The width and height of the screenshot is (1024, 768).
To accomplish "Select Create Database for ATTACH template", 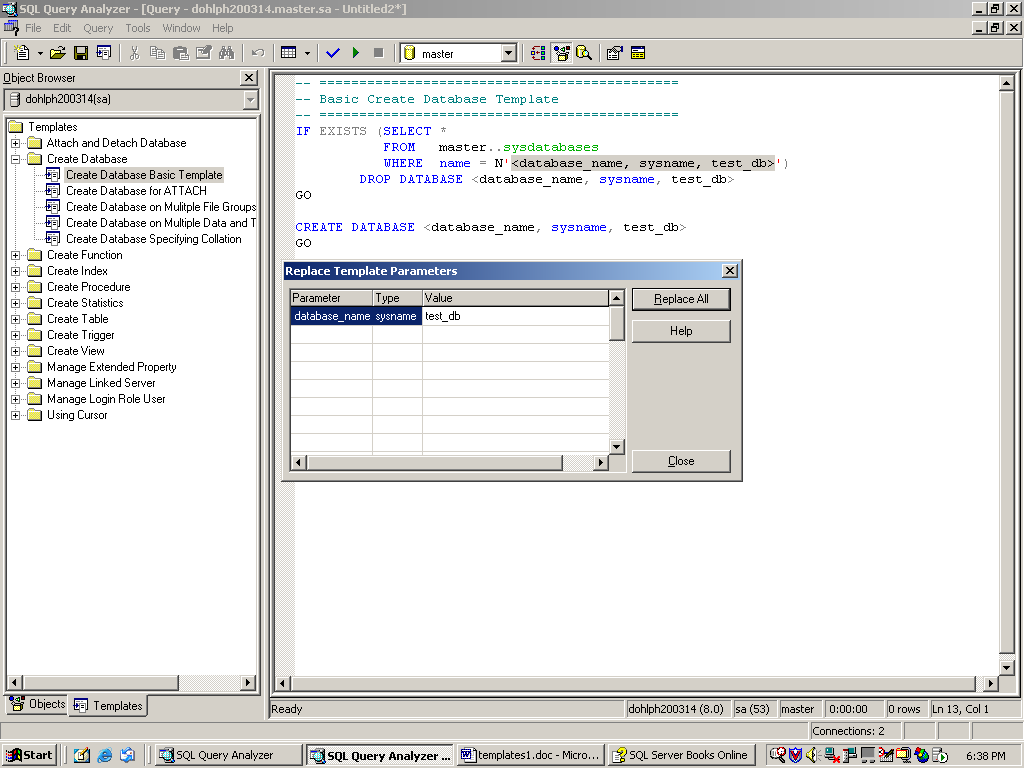I will (136, 191).
